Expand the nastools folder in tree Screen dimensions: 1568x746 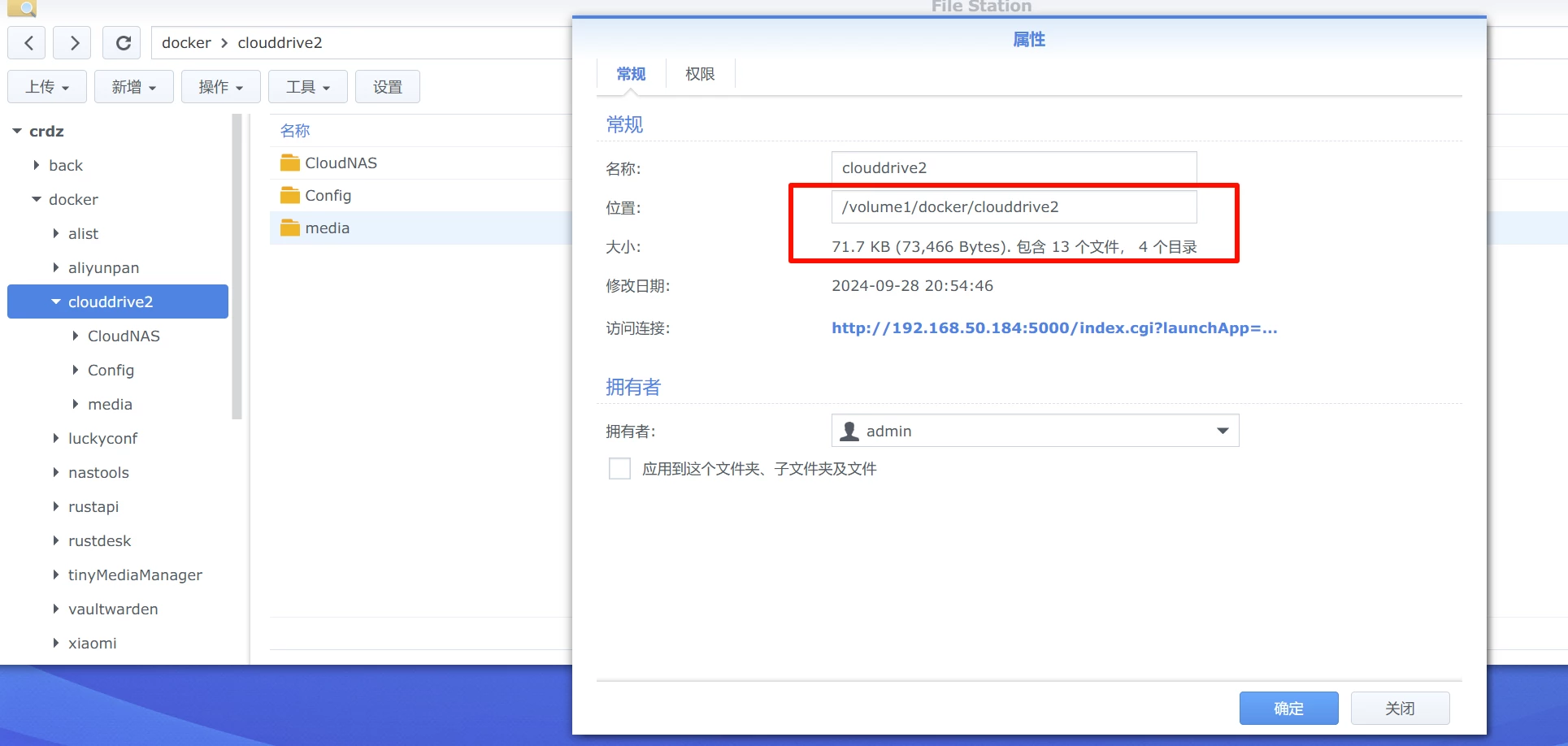point(56,472)
